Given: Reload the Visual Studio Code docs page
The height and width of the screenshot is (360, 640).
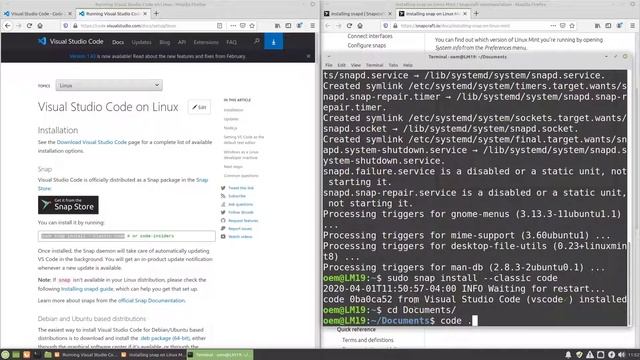Looking at the screenshot, I should [29, 26].
